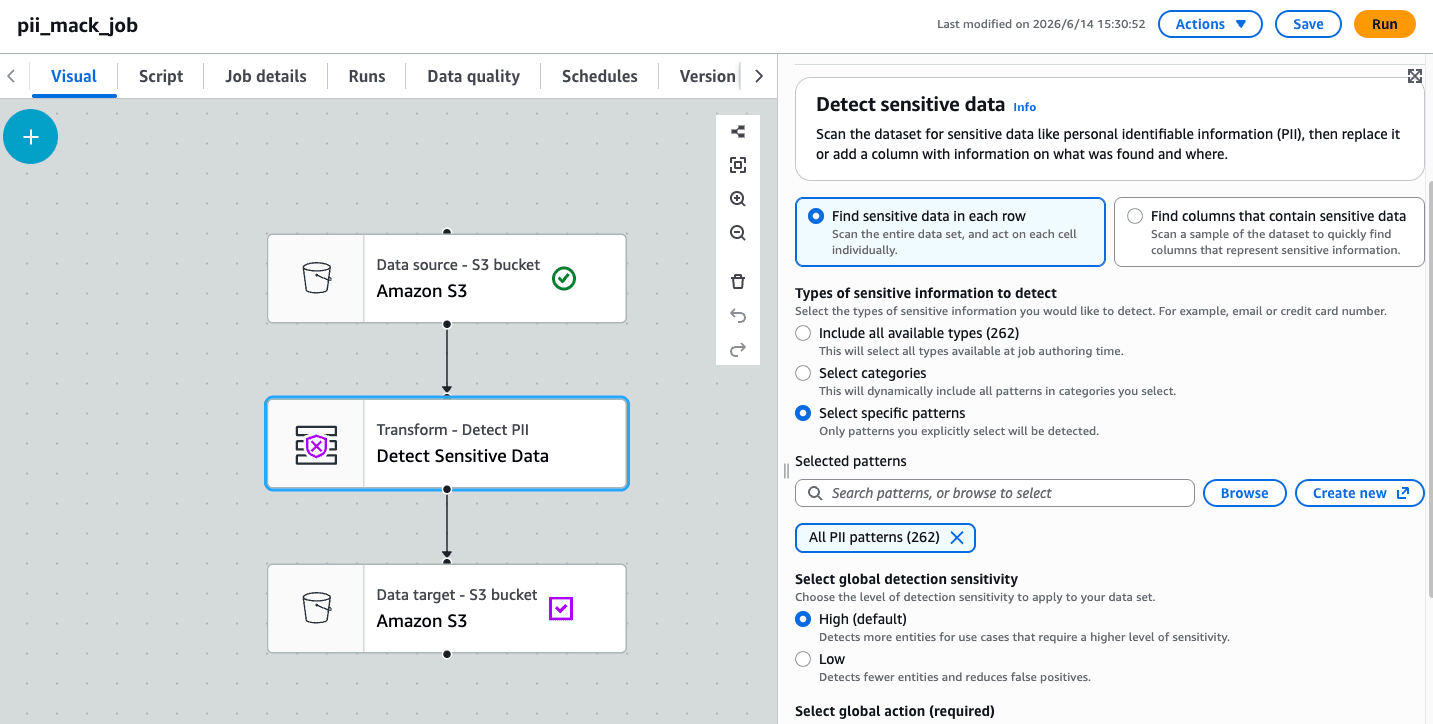The width and height of the screenshot is (1433, 724).
Task: Zoom out on the canvas
Action: point(738,233)
